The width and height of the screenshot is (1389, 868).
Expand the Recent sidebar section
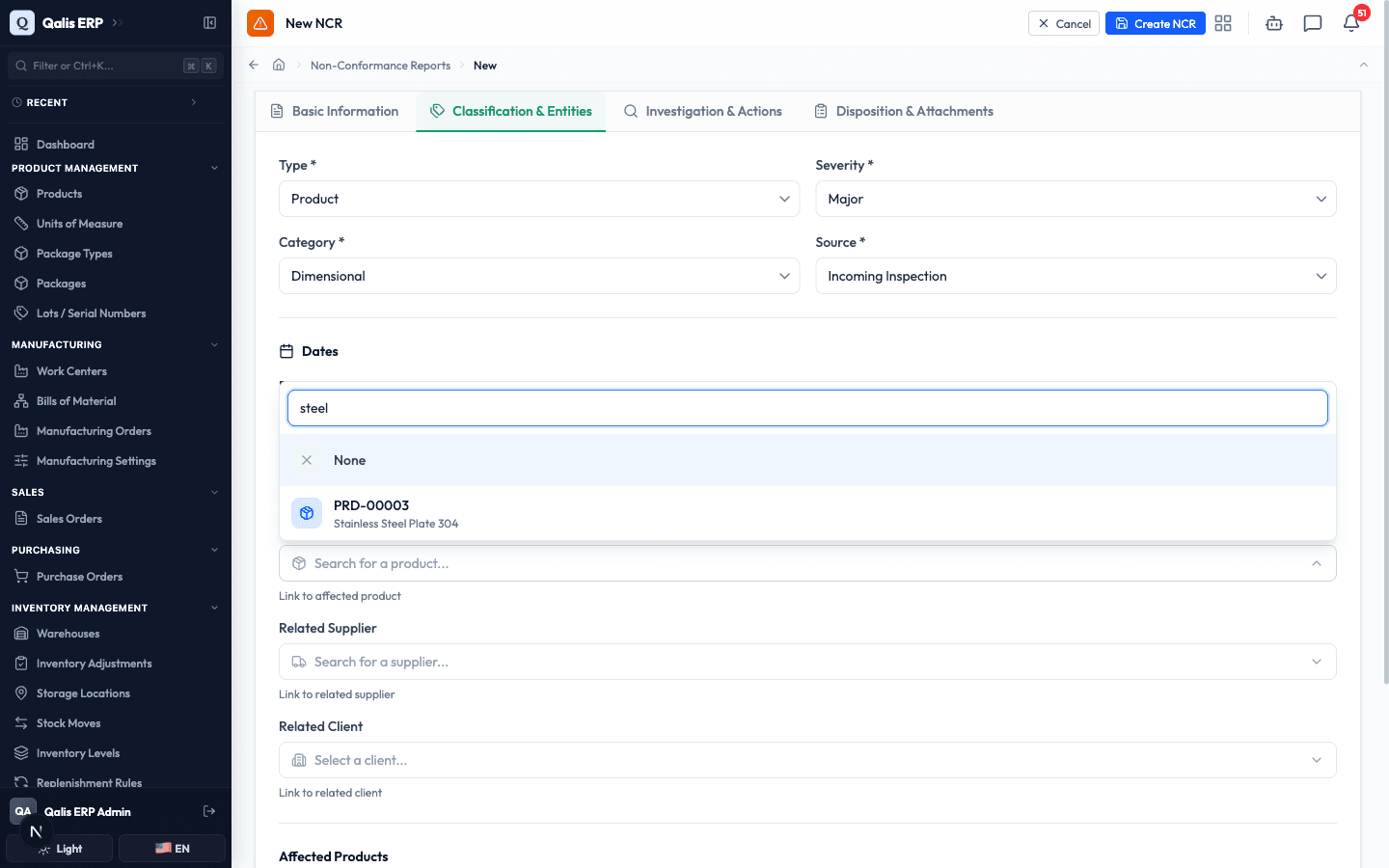104,102
